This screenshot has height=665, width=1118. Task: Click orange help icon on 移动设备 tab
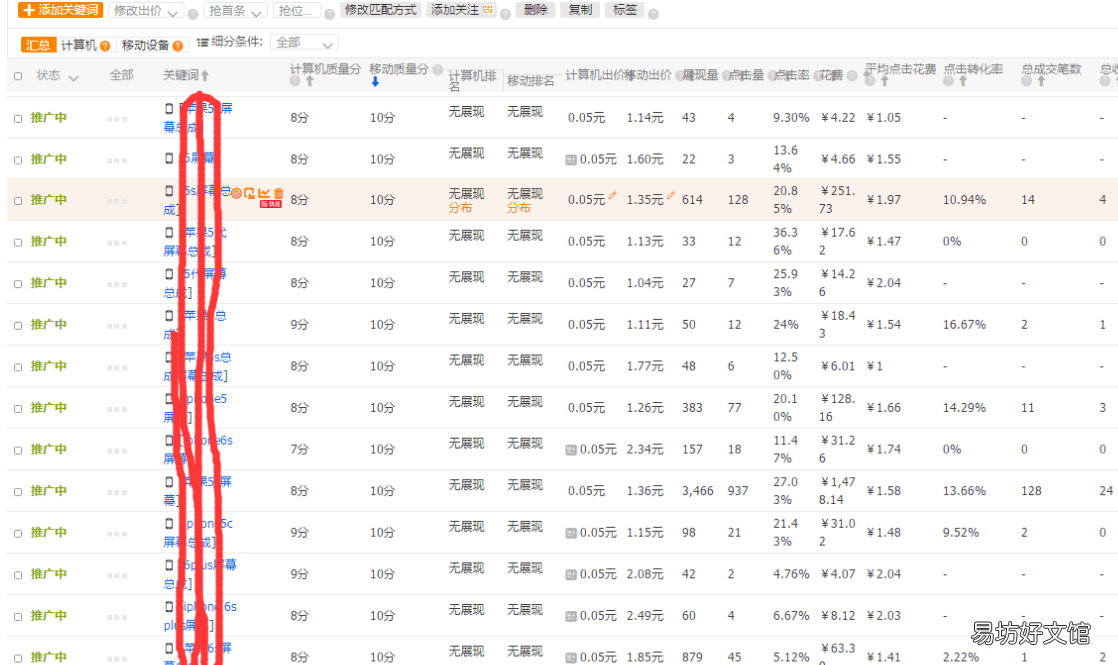[x=178, y=46]
